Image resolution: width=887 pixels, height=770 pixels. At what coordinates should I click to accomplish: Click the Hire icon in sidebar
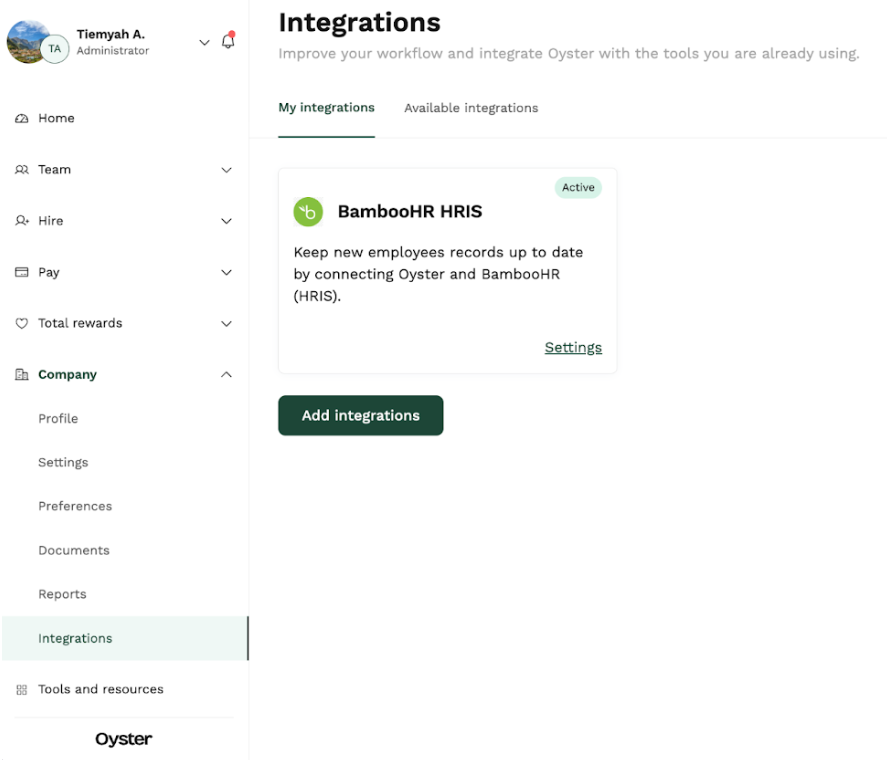click(x=21, y=221)
